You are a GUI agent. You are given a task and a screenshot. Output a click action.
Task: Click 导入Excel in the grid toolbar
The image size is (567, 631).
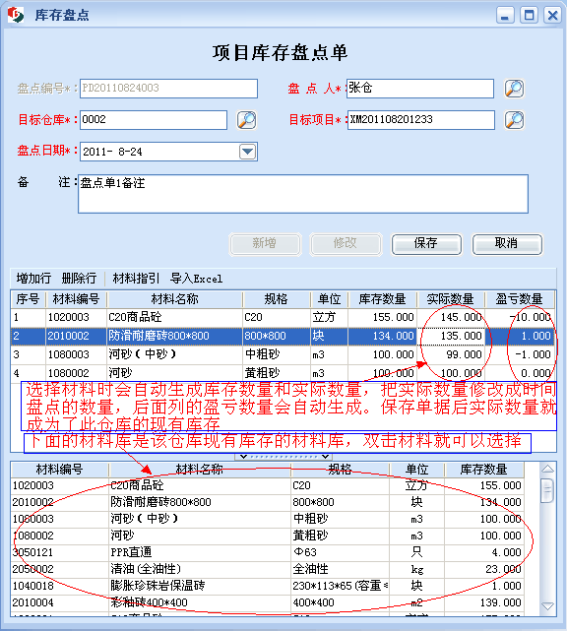pyautogui.click(x=196, y=278)
